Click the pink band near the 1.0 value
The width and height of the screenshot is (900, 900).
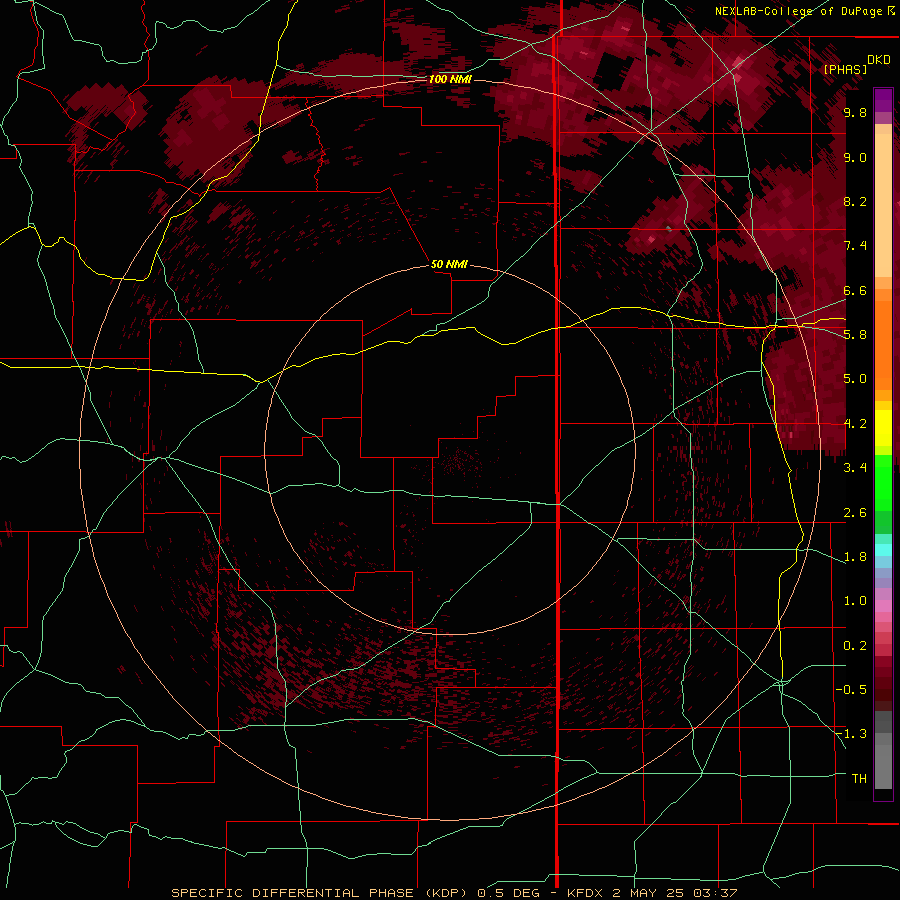pos(883,606)
